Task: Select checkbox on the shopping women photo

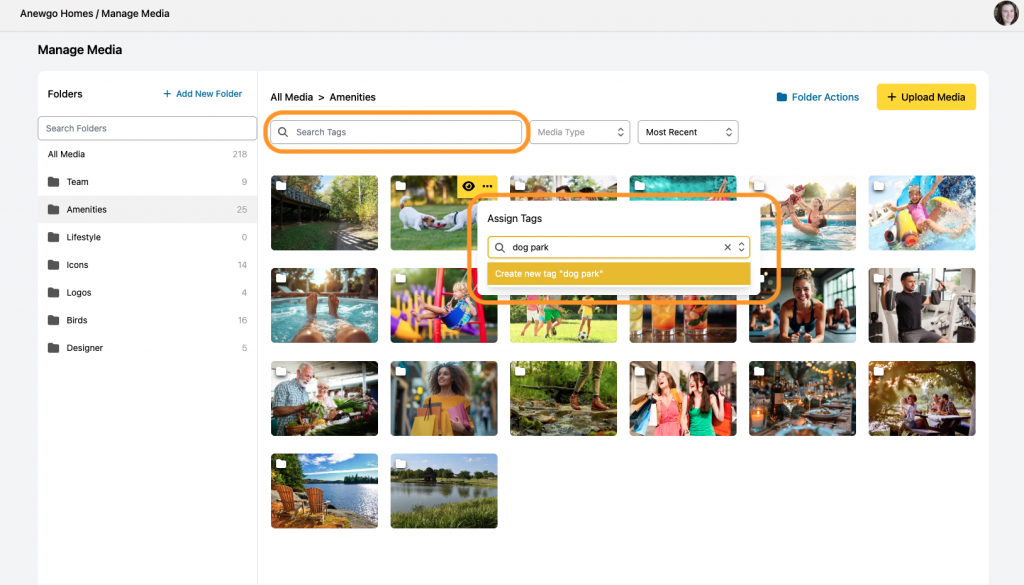Action: click(639, 372)
